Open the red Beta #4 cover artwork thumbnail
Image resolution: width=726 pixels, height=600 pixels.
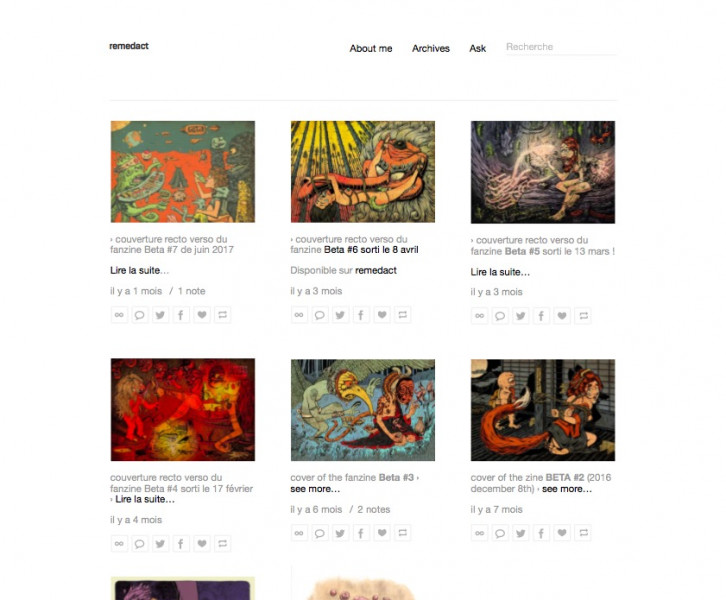point(182,410)
